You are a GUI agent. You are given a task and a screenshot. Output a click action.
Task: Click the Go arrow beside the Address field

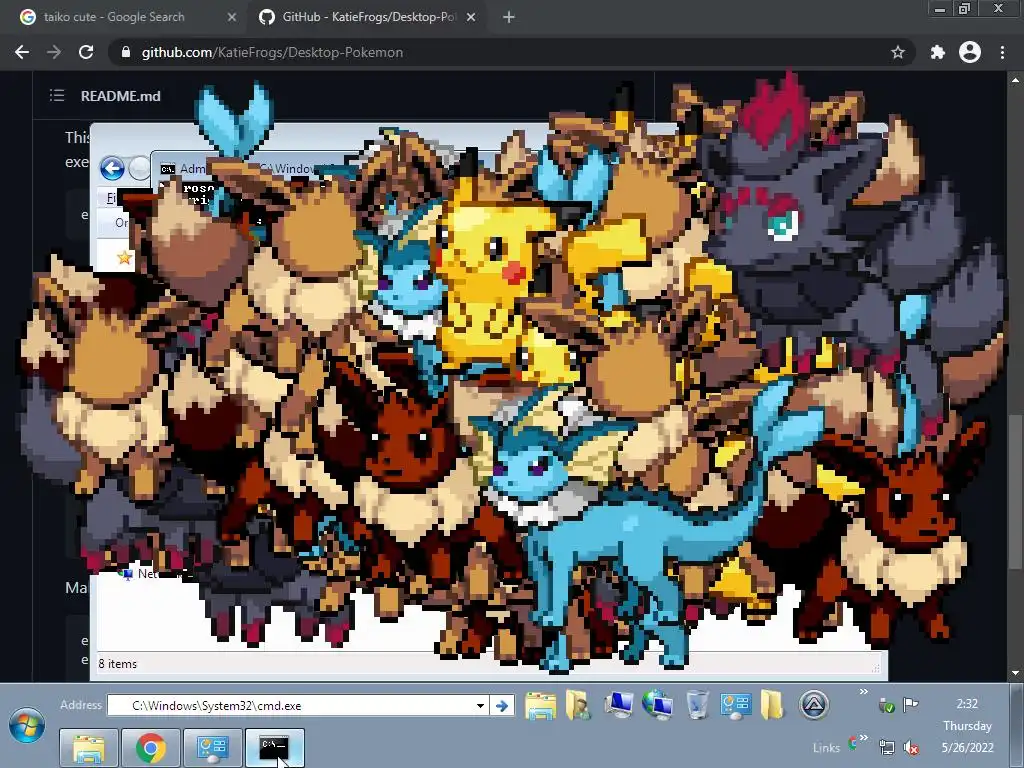pyautogui.click(x=502, y=705)
